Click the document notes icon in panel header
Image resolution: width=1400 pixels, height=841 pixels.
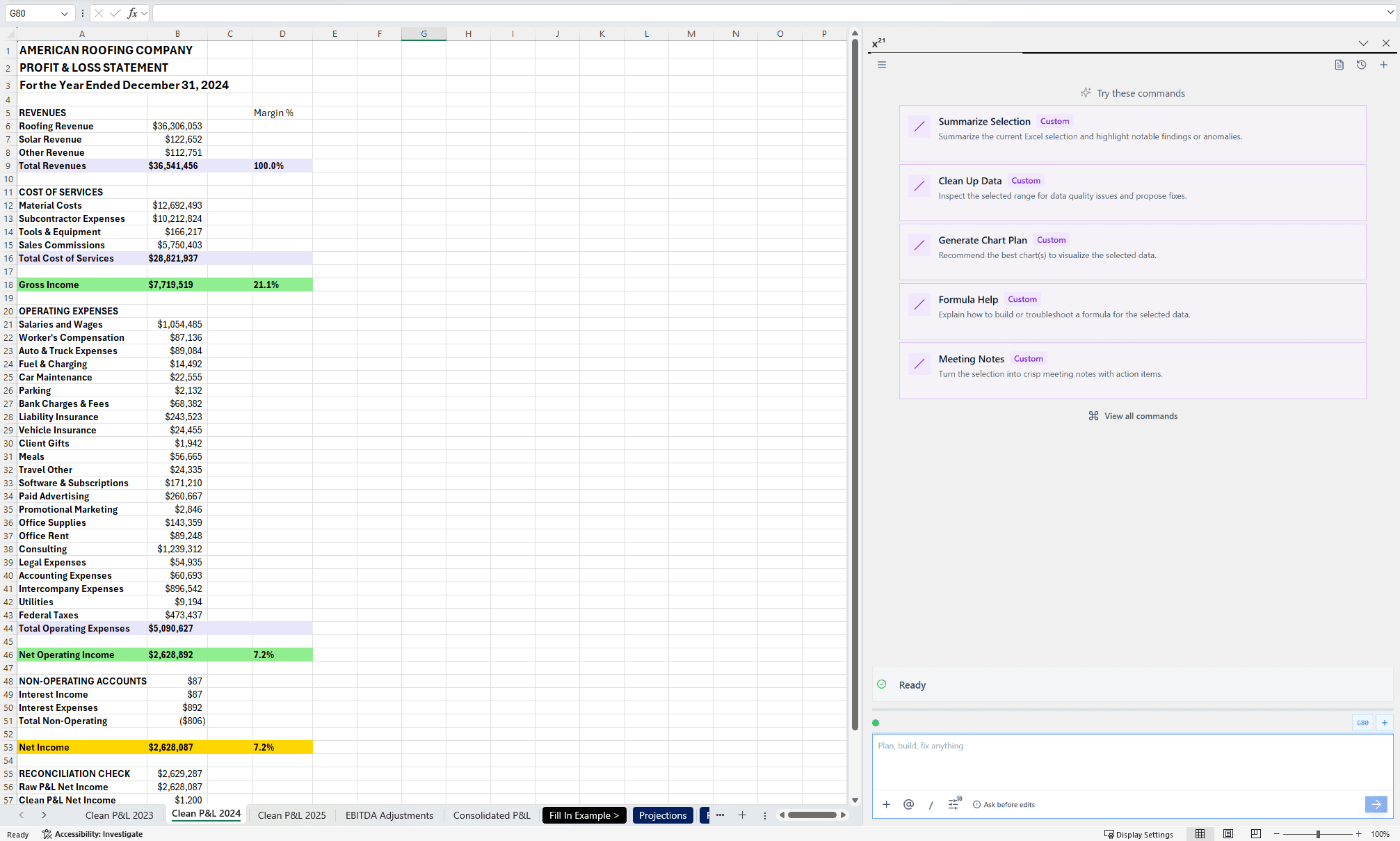pyautogui.click(x=1339, y=65)
